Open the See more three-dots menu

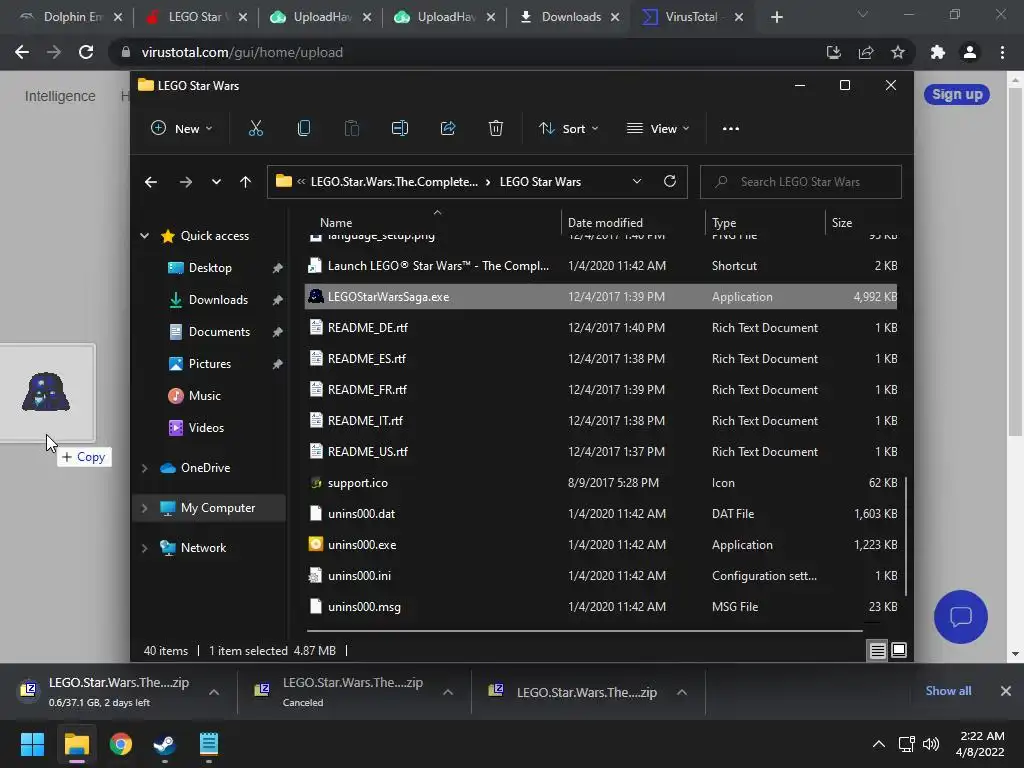coord(731,129)
